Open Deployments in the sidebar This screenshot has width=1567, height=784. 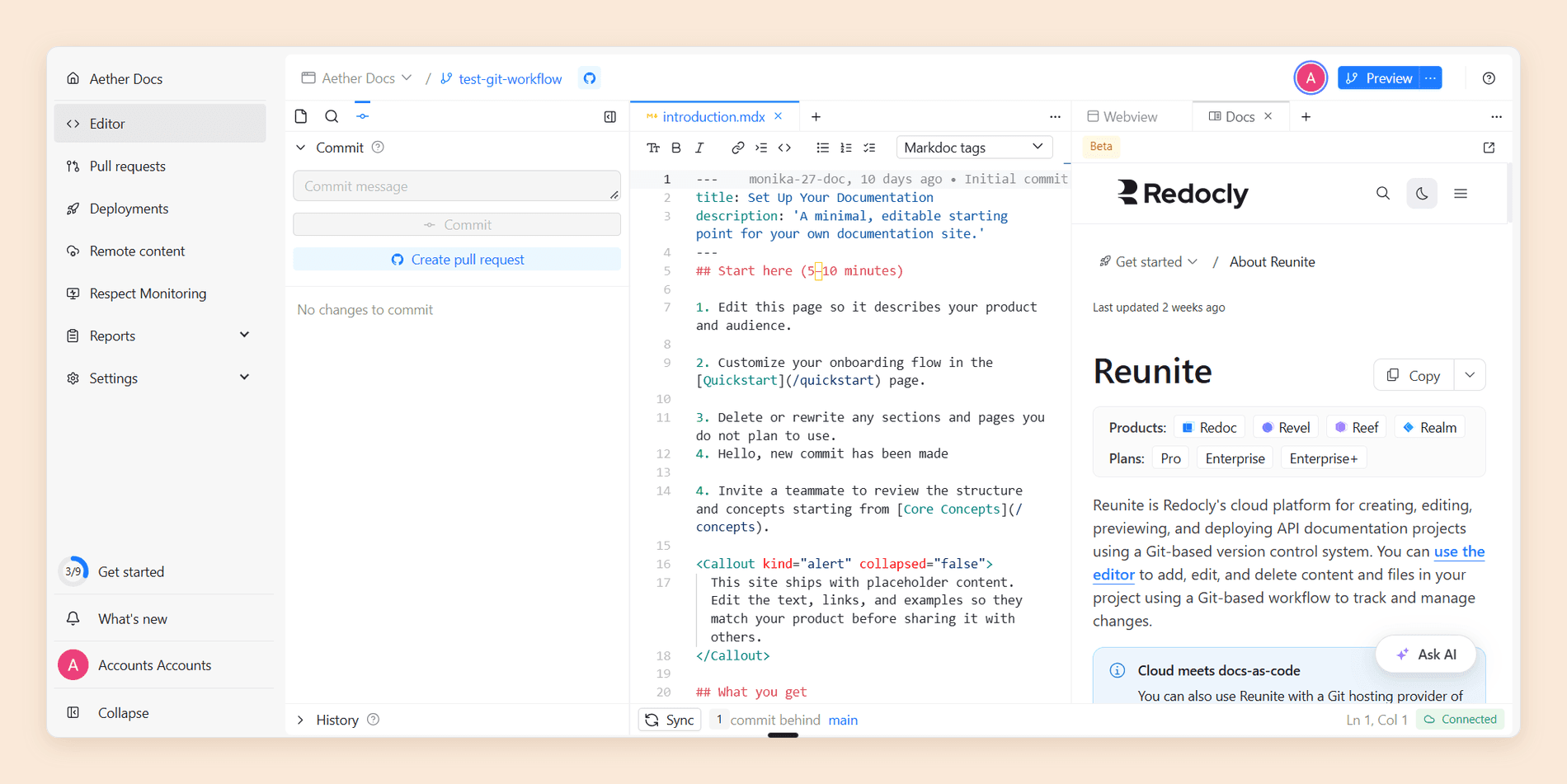pyautogui.click(x=160, y=209)
